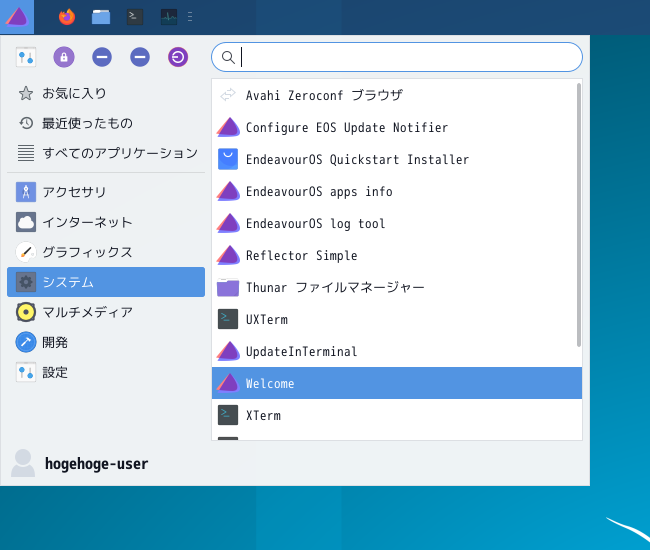Viewport: 650px width, 550px height.
Task: Select the 設定 category
Action: click(x=106, y=372)
